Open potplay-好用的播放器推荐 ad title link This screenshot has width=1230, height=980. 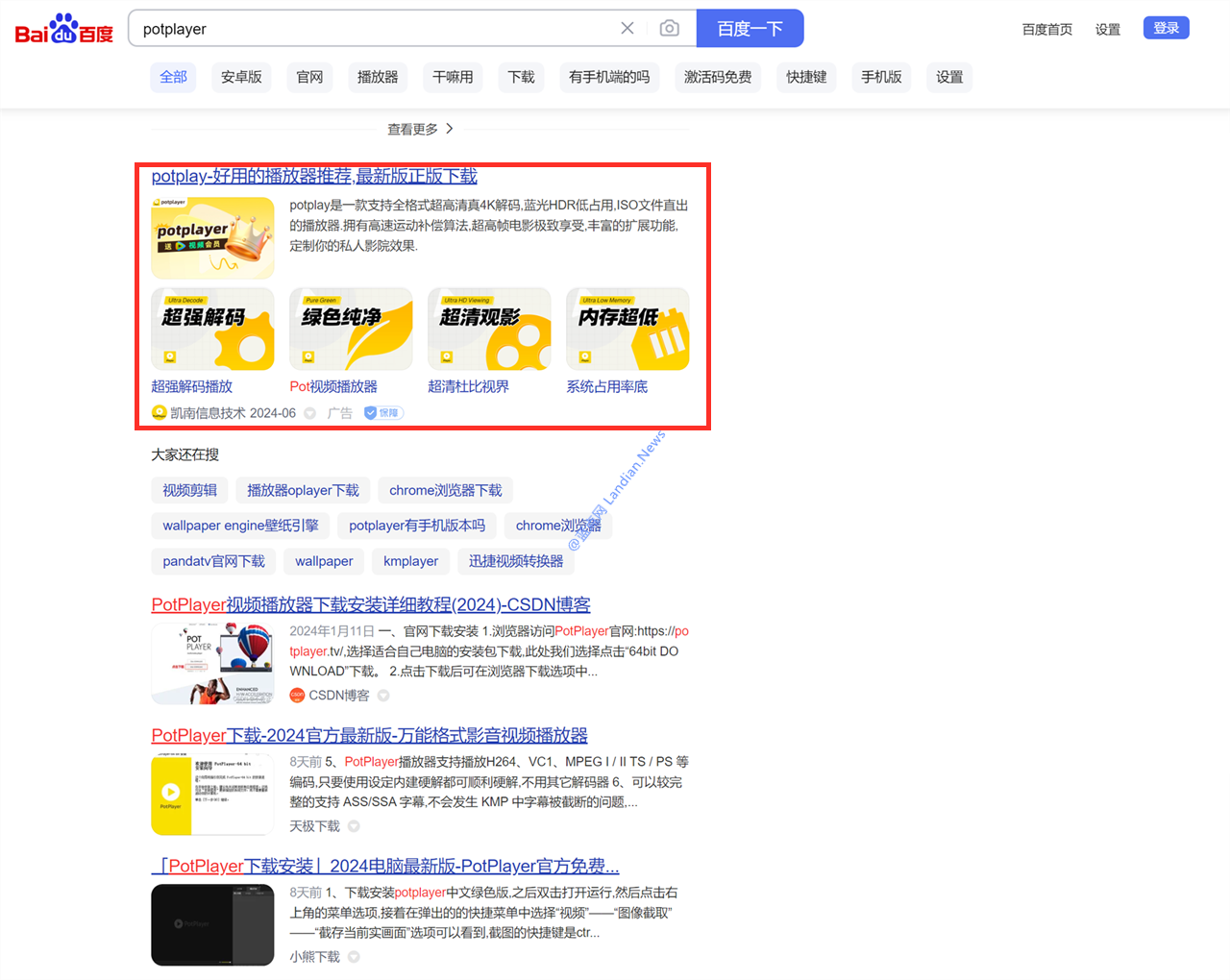coord(314,176)
